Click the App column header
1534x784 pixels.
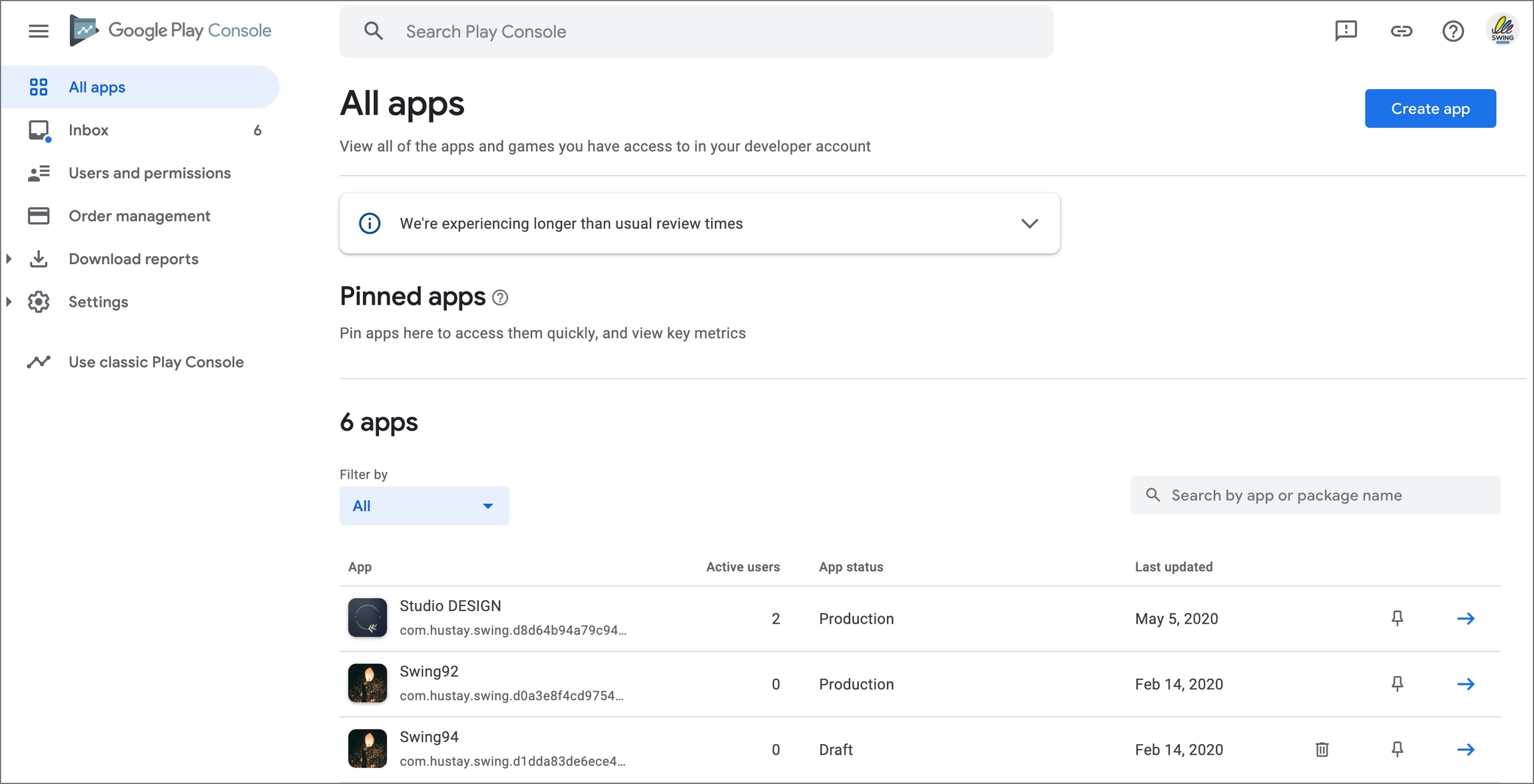(360, 567)
